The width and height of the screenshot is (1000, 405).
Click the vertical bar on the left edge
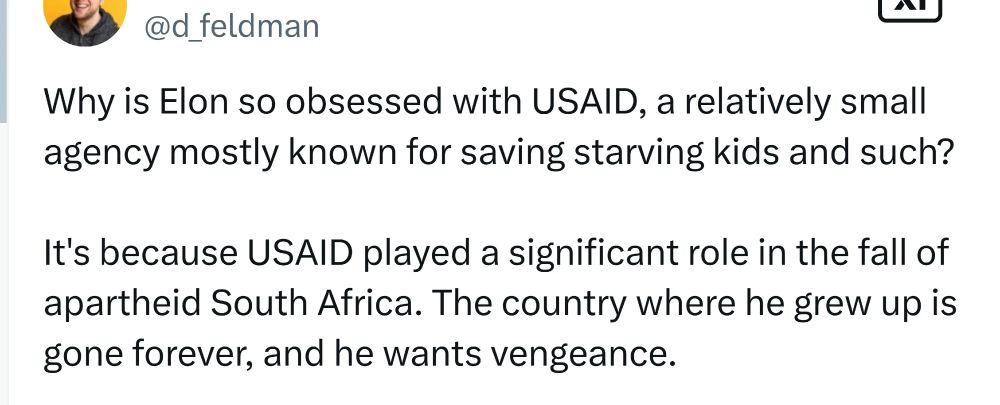point(3,60)
